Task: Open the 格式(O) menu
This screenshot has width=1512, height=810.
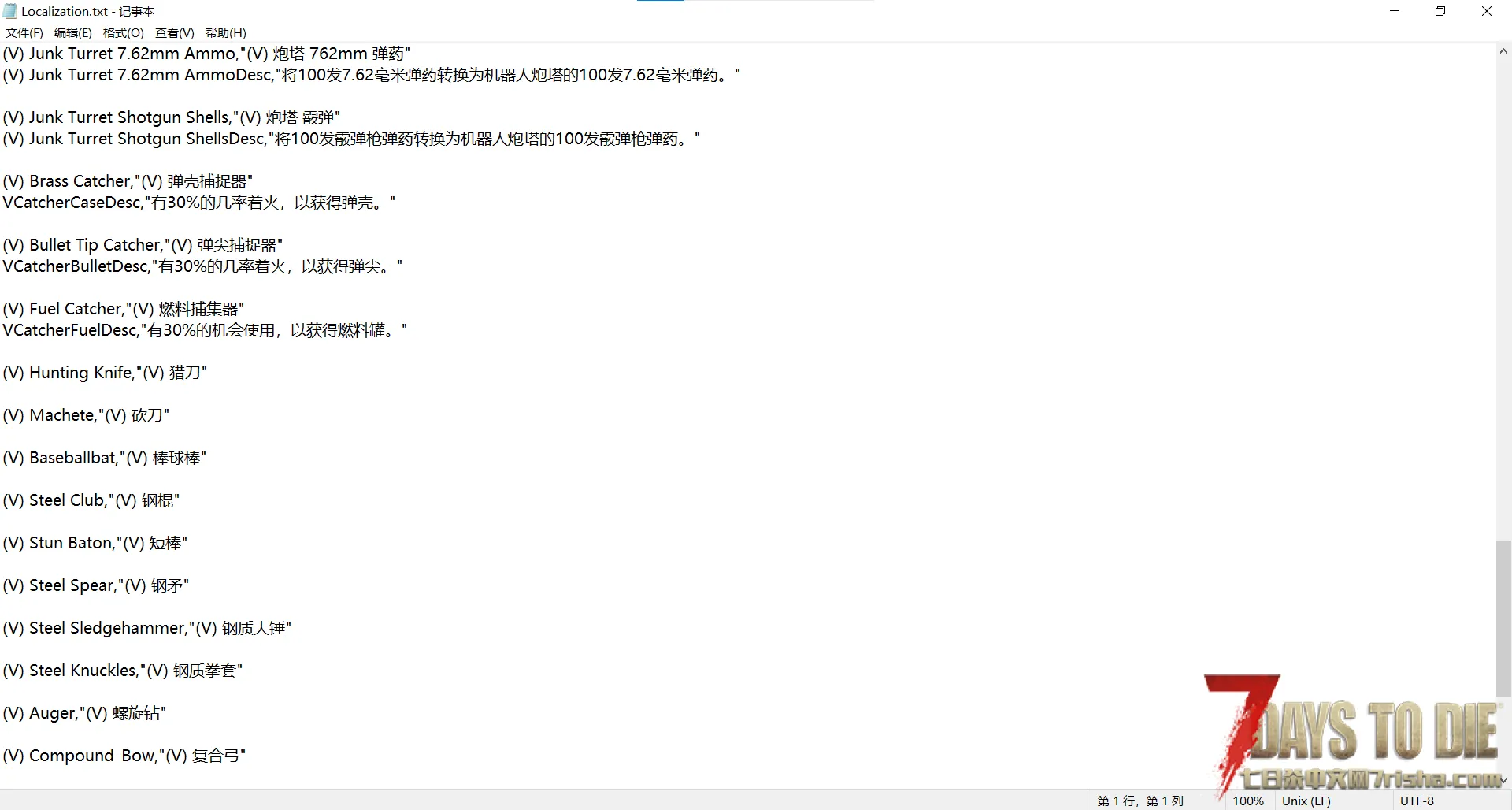Action: coord(124,32)
